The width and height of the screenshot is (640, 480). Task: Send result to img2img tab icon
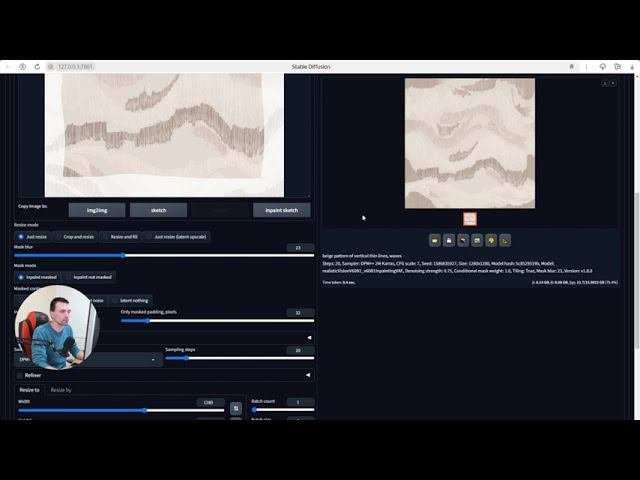[463, 240]
